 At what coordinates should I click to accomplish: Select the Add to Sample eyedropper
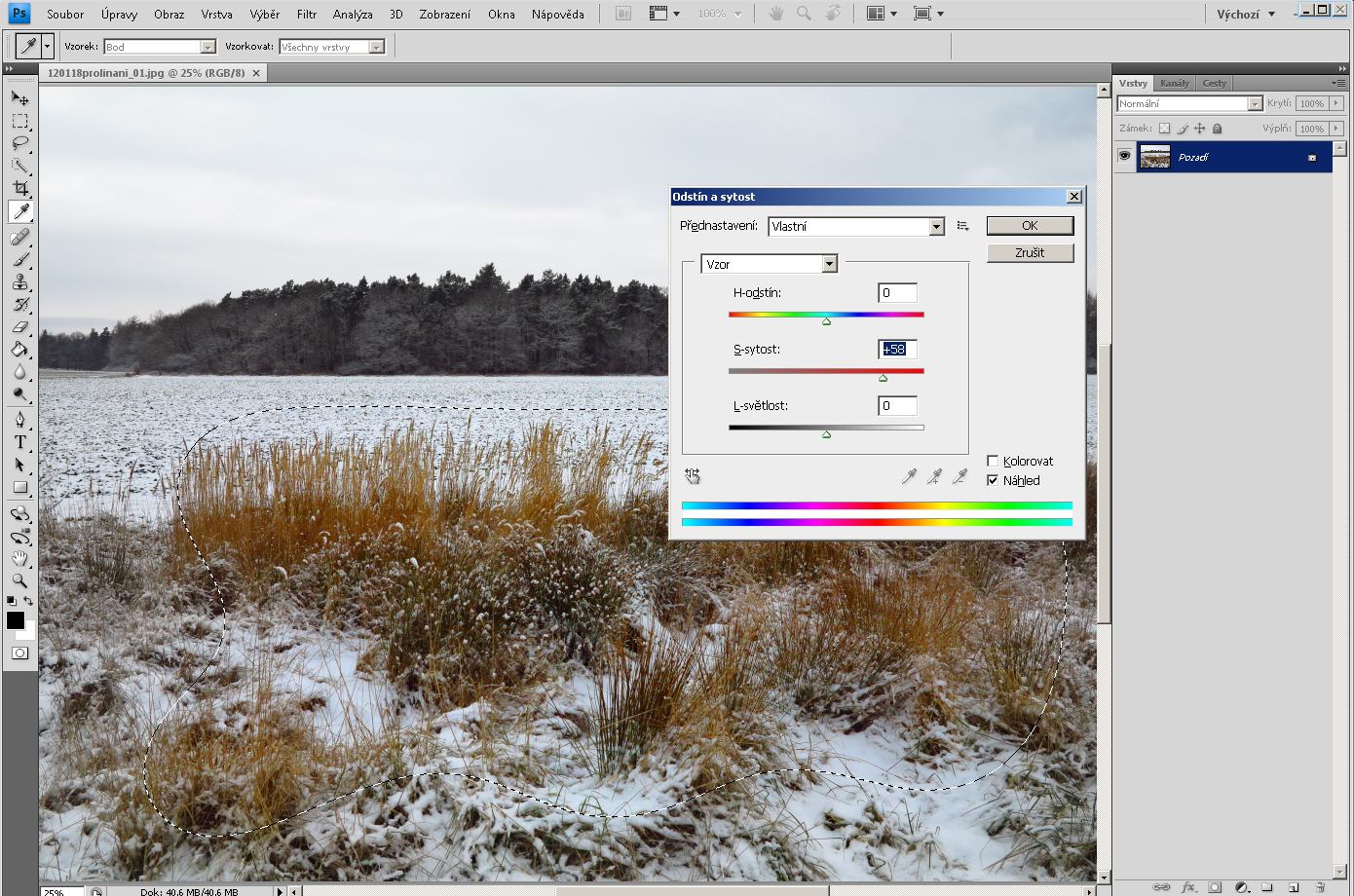[934, 476]
